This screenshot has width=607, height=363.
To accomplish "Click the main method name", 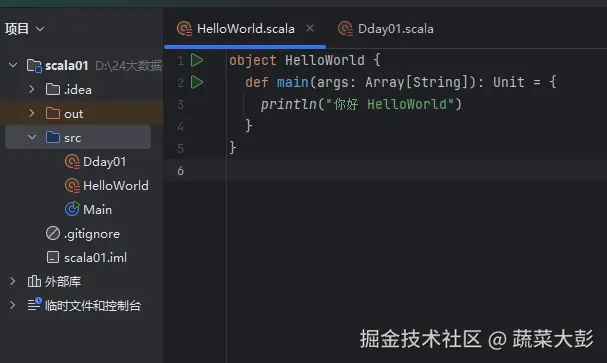I will point(293,82).
